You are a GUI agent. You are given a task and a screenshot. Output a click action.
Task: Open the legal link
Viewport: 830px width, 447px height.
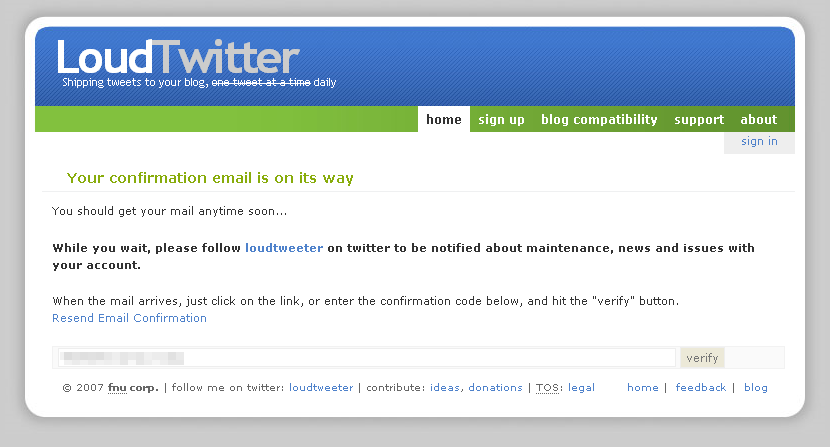pos(581,388)
